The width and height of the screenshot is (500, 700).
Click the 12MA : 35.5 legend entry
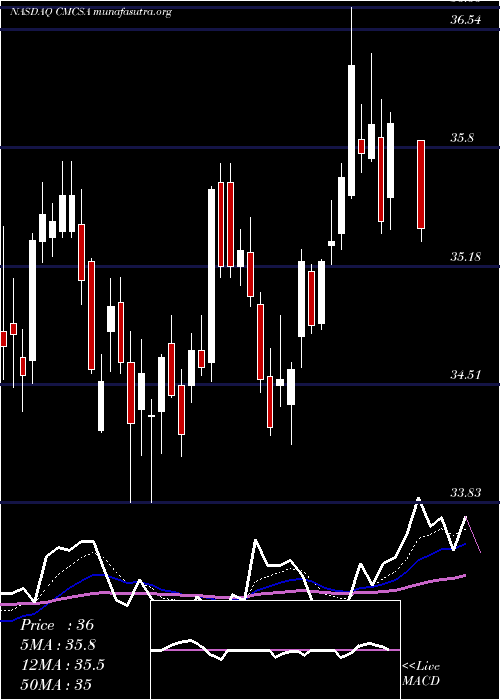click(62, 665)
